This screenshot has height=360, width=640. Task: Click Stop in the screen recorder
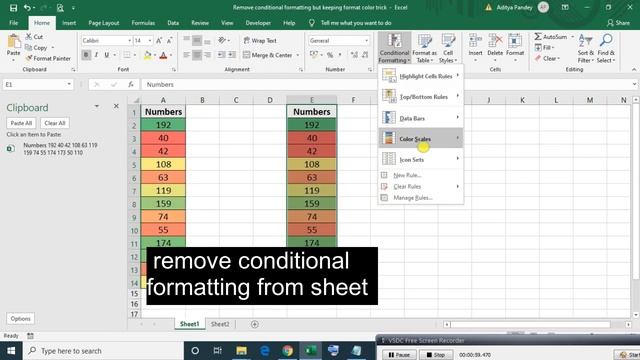click(x=436, y=355)
